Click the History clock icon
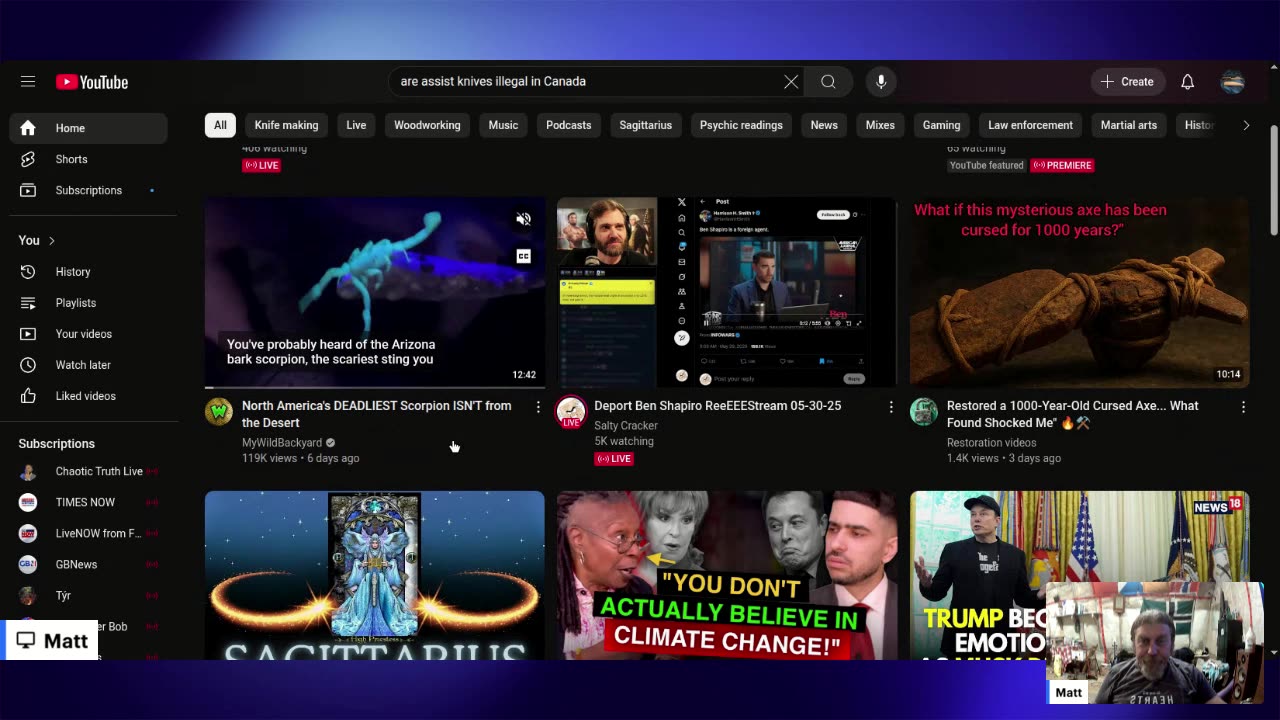 (x=28, y=272)
